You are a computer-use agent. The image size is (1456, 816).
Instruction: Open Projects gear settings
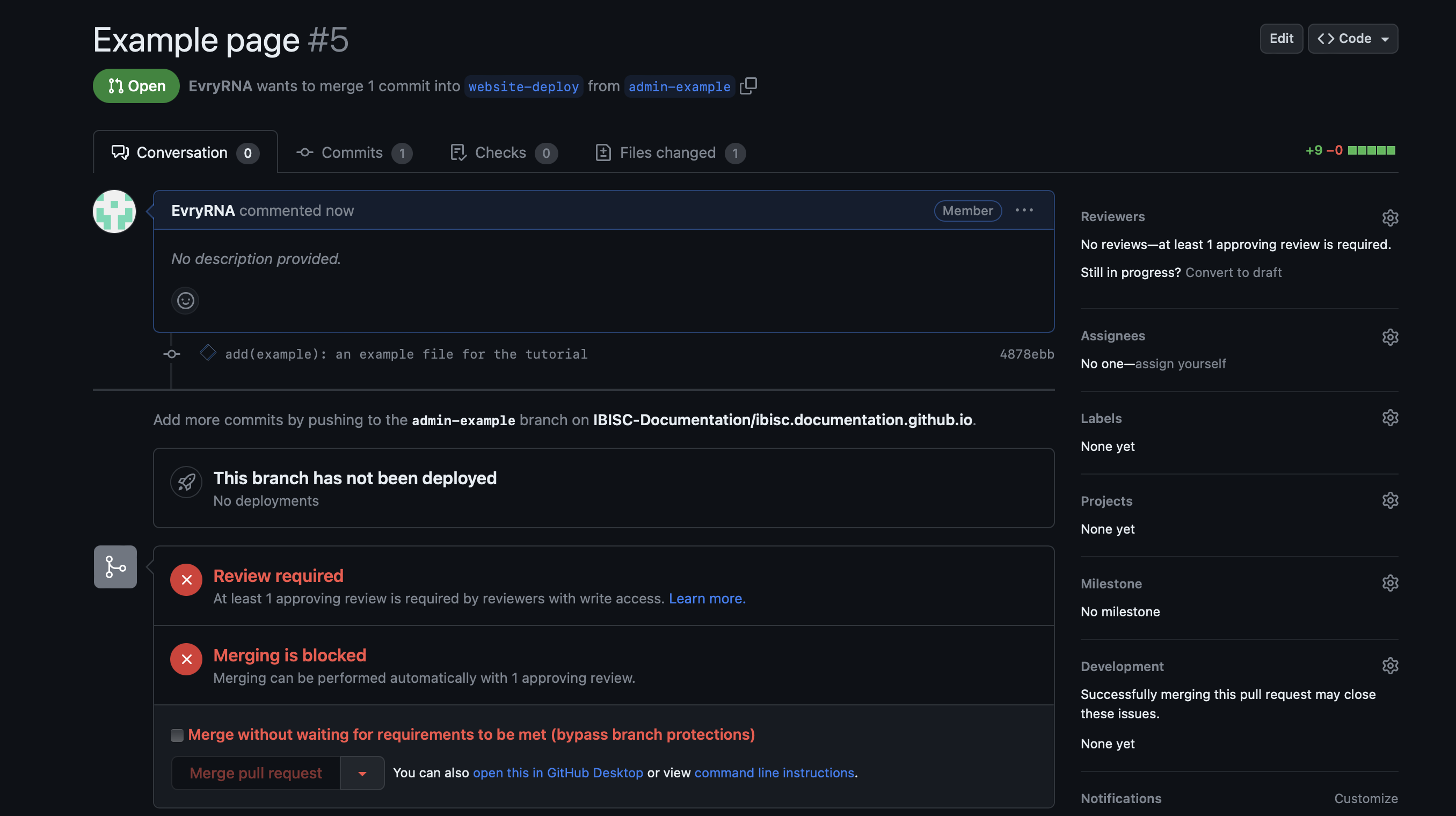[1390, 501]
